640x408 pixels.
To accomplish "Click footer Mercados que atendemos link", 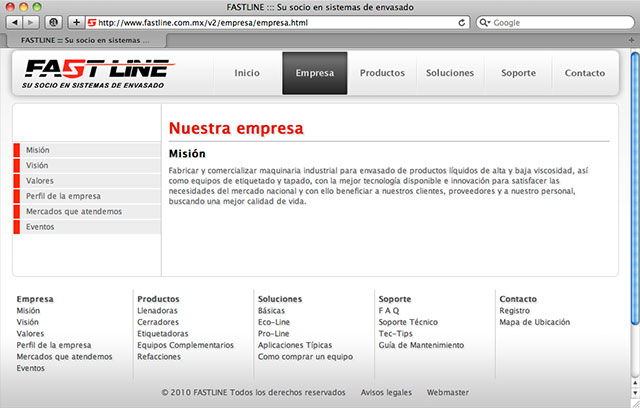I will [x=64, y=357].
